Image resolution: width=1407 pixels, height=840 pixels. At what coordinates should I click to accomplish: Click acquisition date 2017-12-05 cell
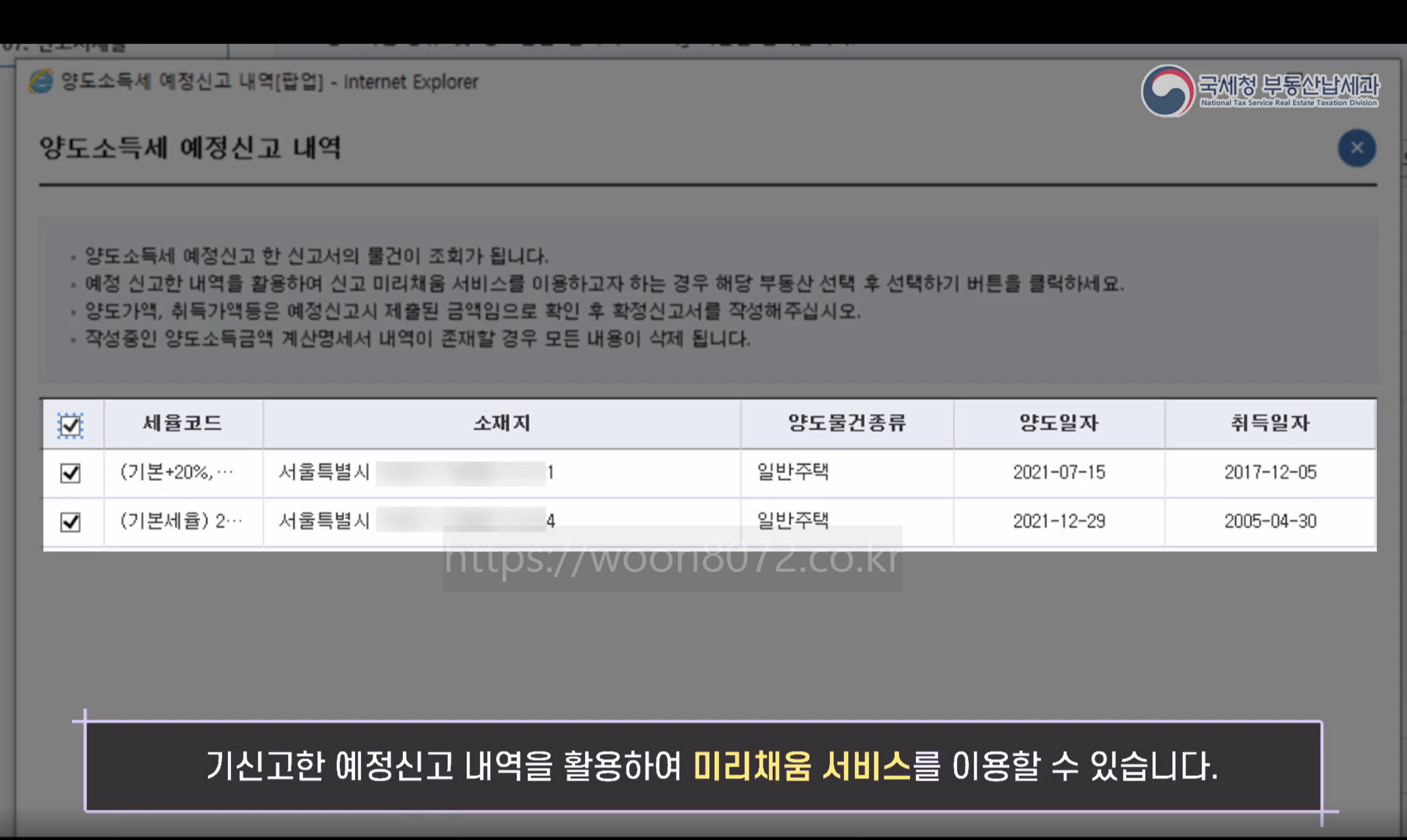pos(1270,472)
